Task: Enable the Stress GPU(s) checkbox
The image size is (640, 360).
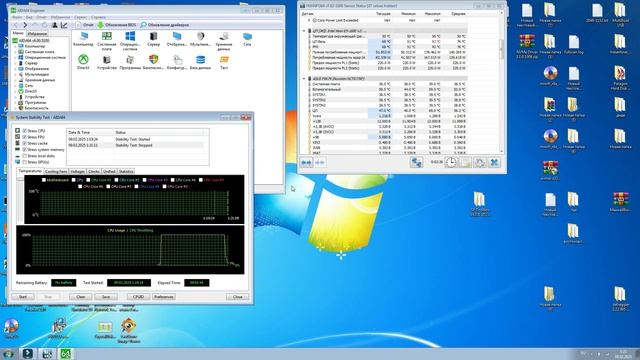Action: pyautogui.click(x=24, y=162)
